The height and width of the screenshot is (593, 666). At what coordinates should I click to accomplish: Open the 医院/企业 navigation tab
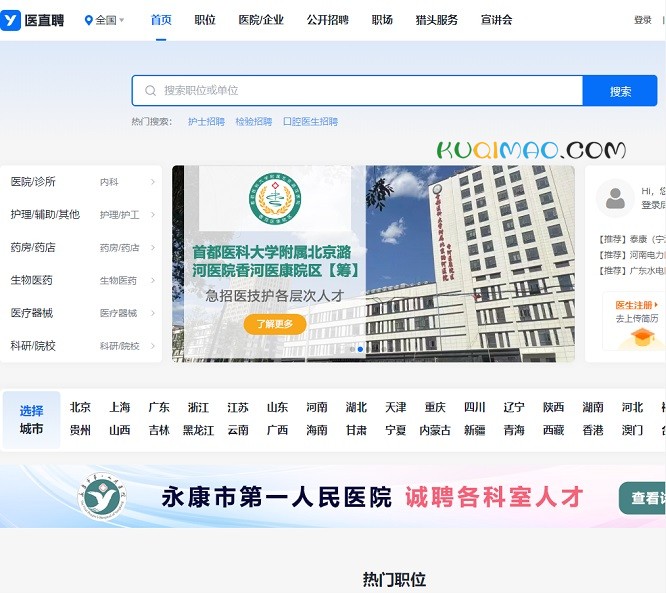click(x=261, y=20)
